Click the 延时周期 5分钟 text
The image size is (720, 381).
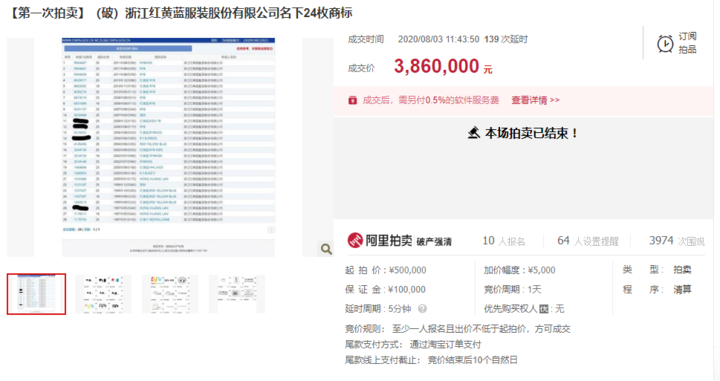tap(378, 308)
